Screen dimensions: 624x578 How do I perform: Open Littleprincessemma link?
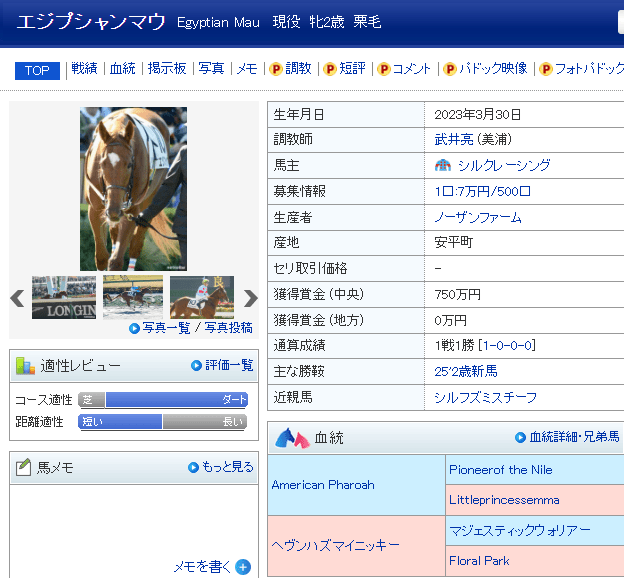pos(504,500)
